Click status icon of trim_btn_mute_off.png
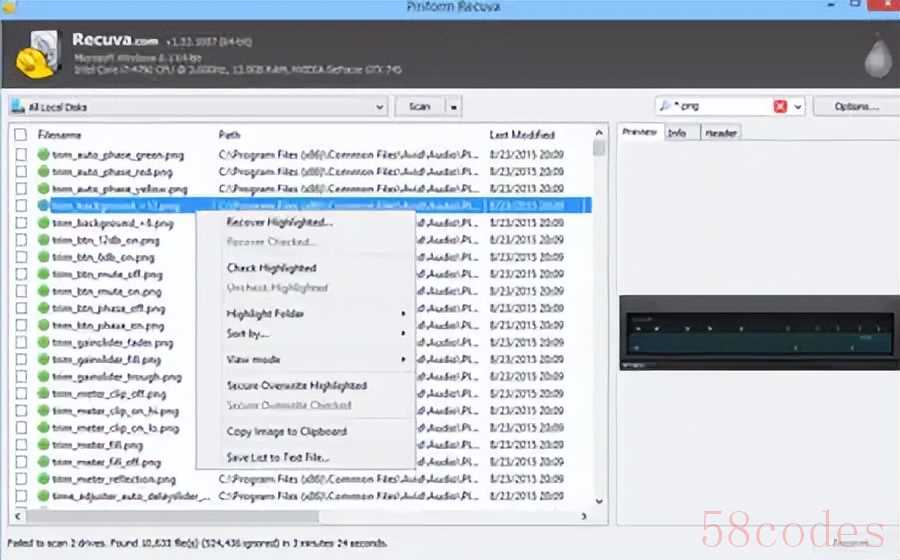 tap(43, 274)
